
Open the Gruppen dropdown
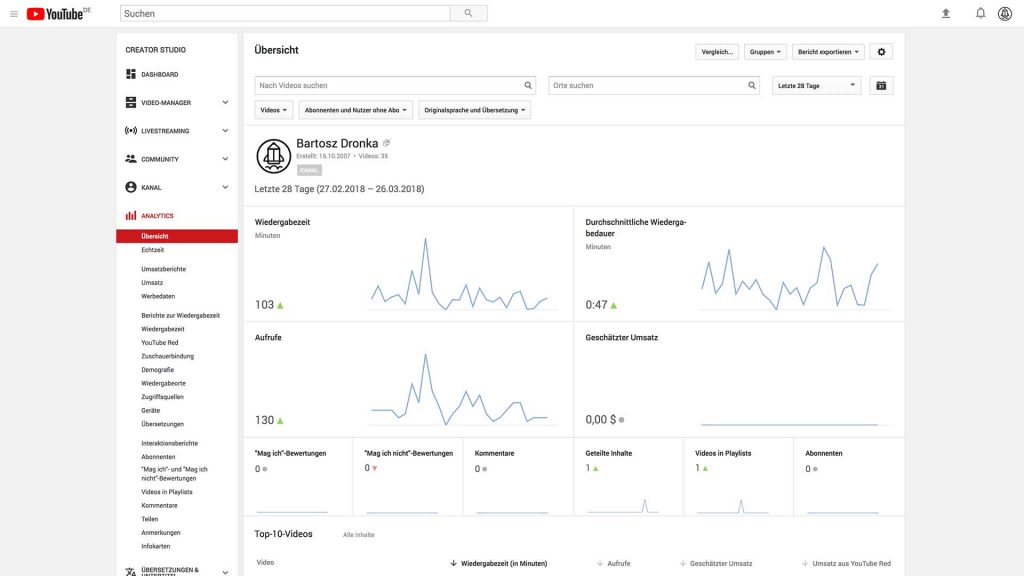pos(766,52)
